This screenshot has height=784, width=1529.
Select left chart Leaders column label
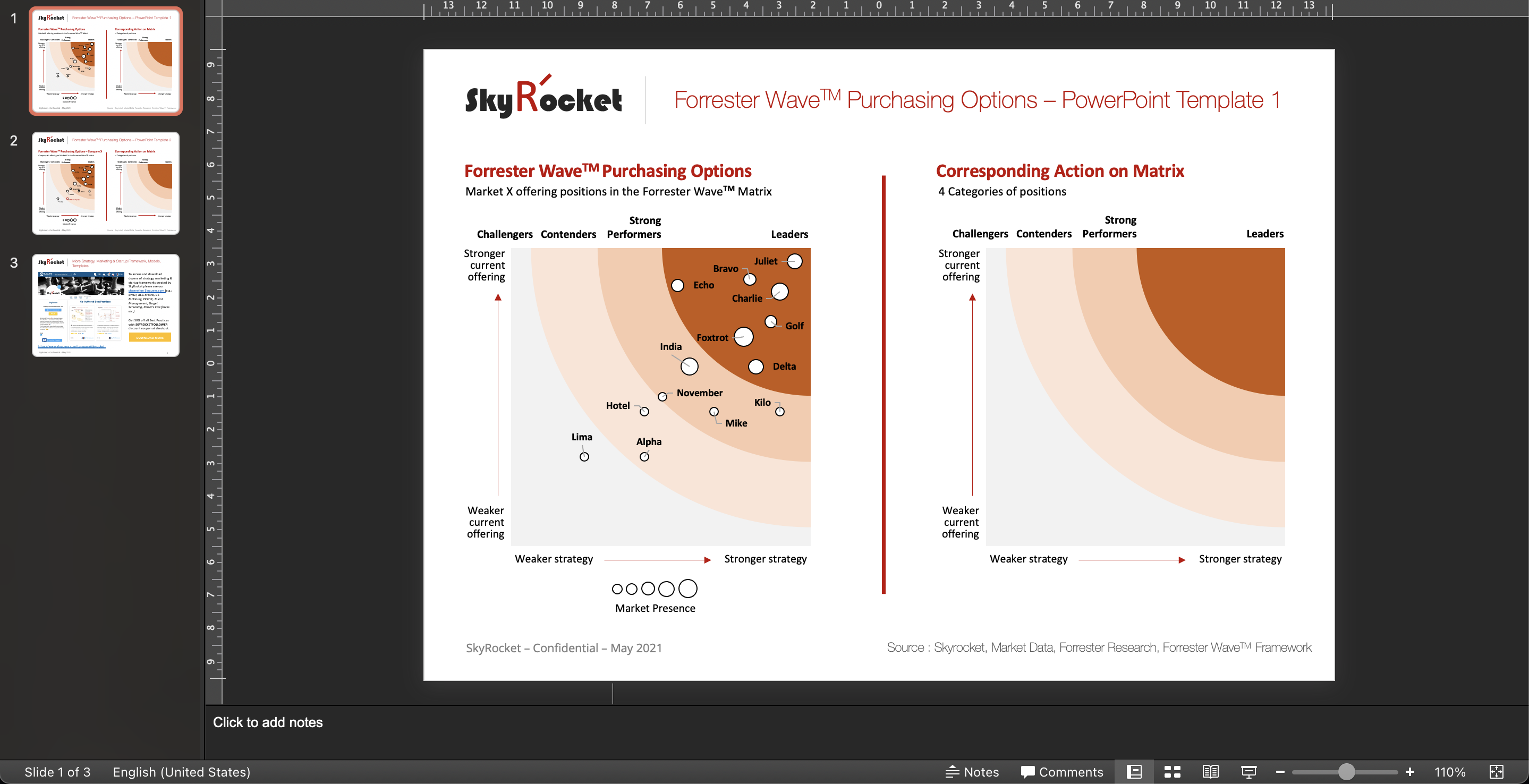click(x=789, y=234)
